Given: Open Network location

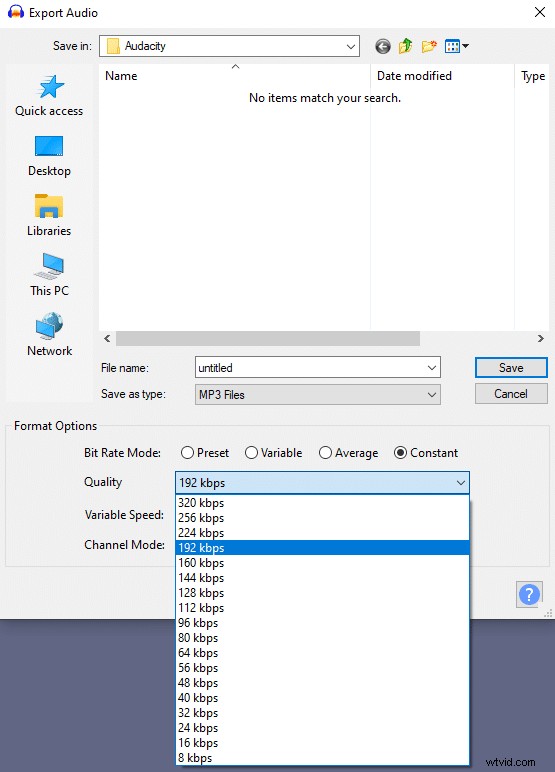Looking at the screenshot, I should point(49,335).
